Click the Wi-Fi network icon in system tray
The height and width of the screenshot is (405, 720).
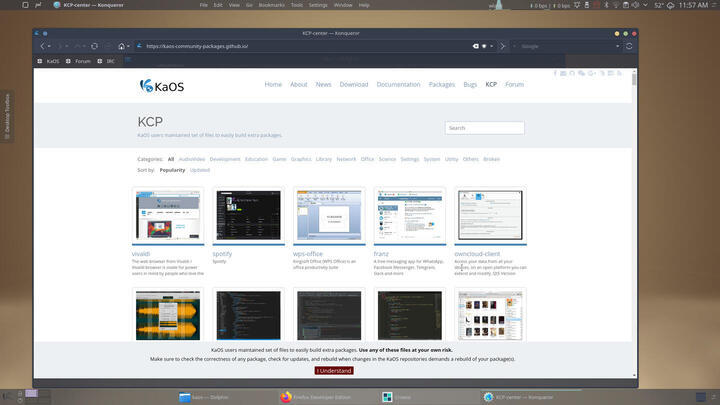[x=616, y=5]
